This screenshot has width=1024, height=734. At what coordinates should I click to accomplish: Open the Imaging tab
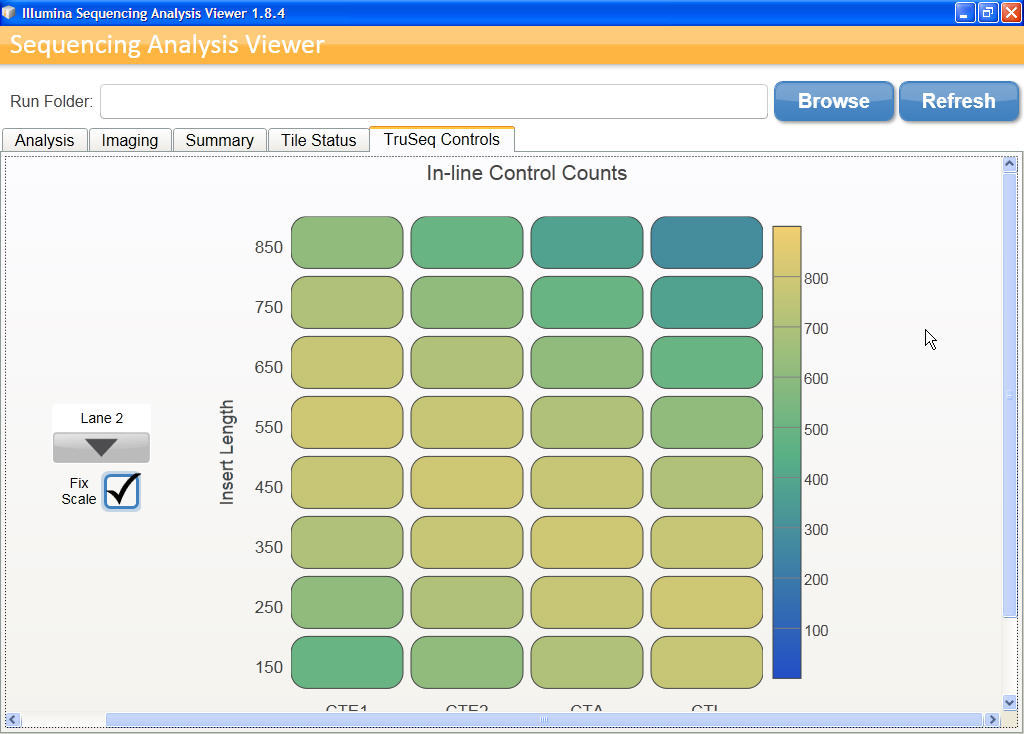130,140
